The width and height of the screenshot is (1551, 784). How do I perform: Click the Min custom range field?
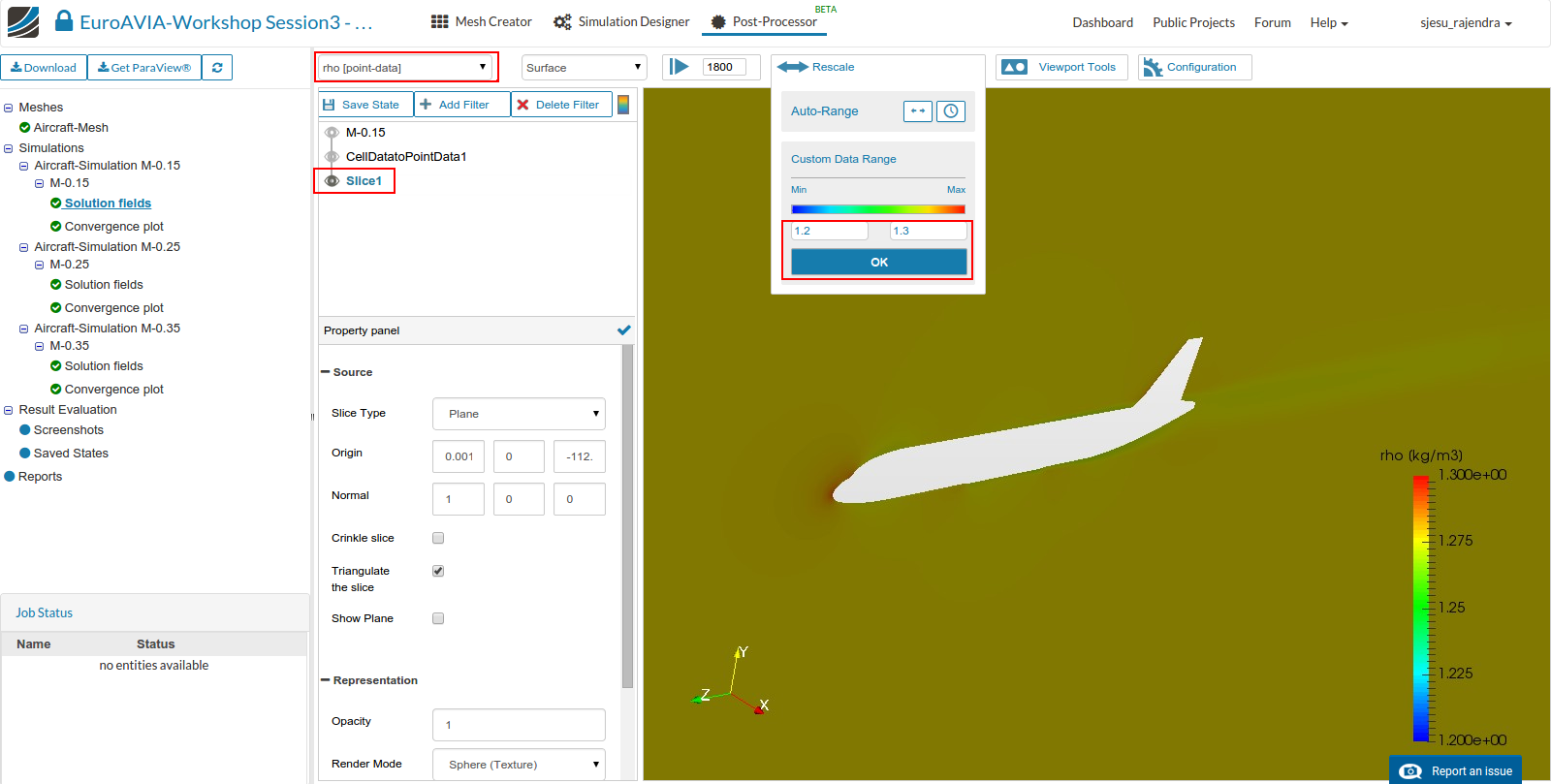(830, 231)
